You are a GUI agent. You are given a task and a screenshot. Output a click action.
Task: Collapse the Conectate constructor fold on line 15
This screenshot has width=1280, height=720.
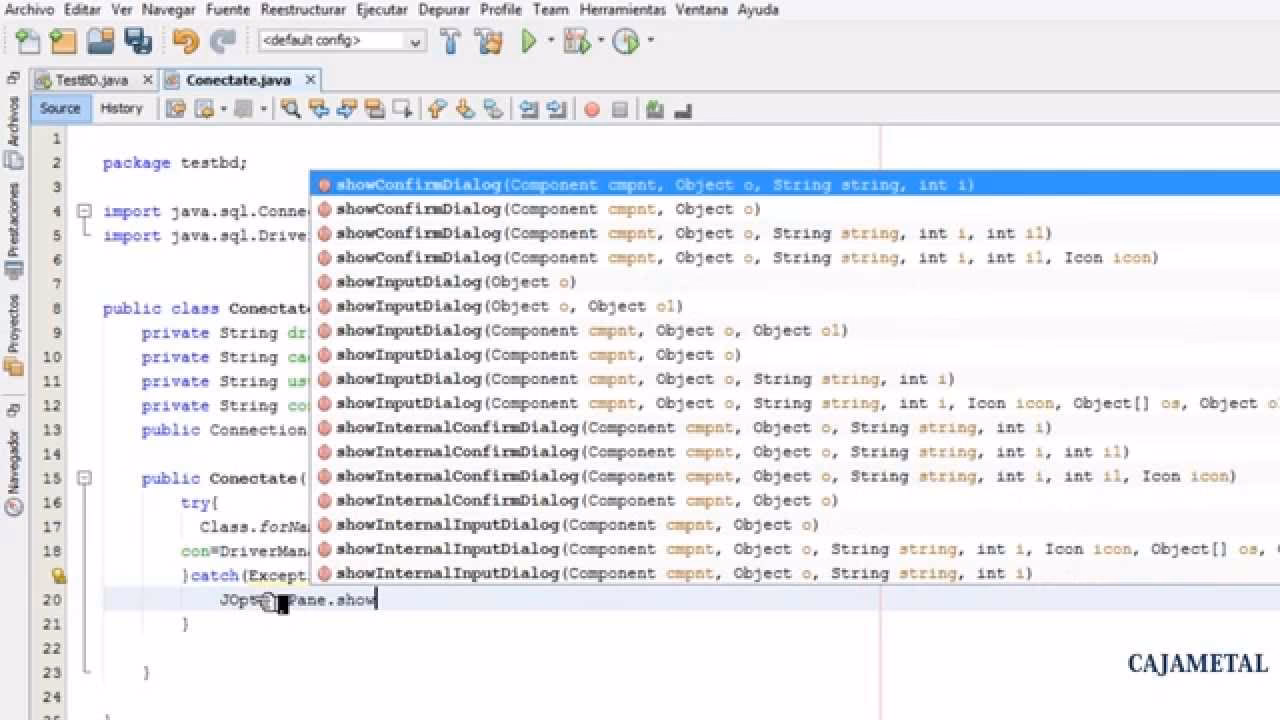84,478
